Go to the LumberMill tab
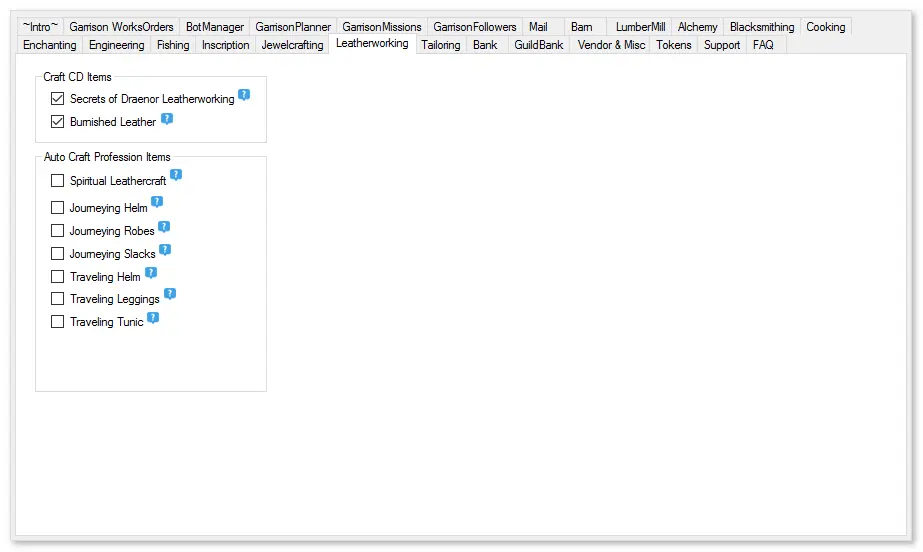Screen dimensions: 923x552 coord(640,26)
